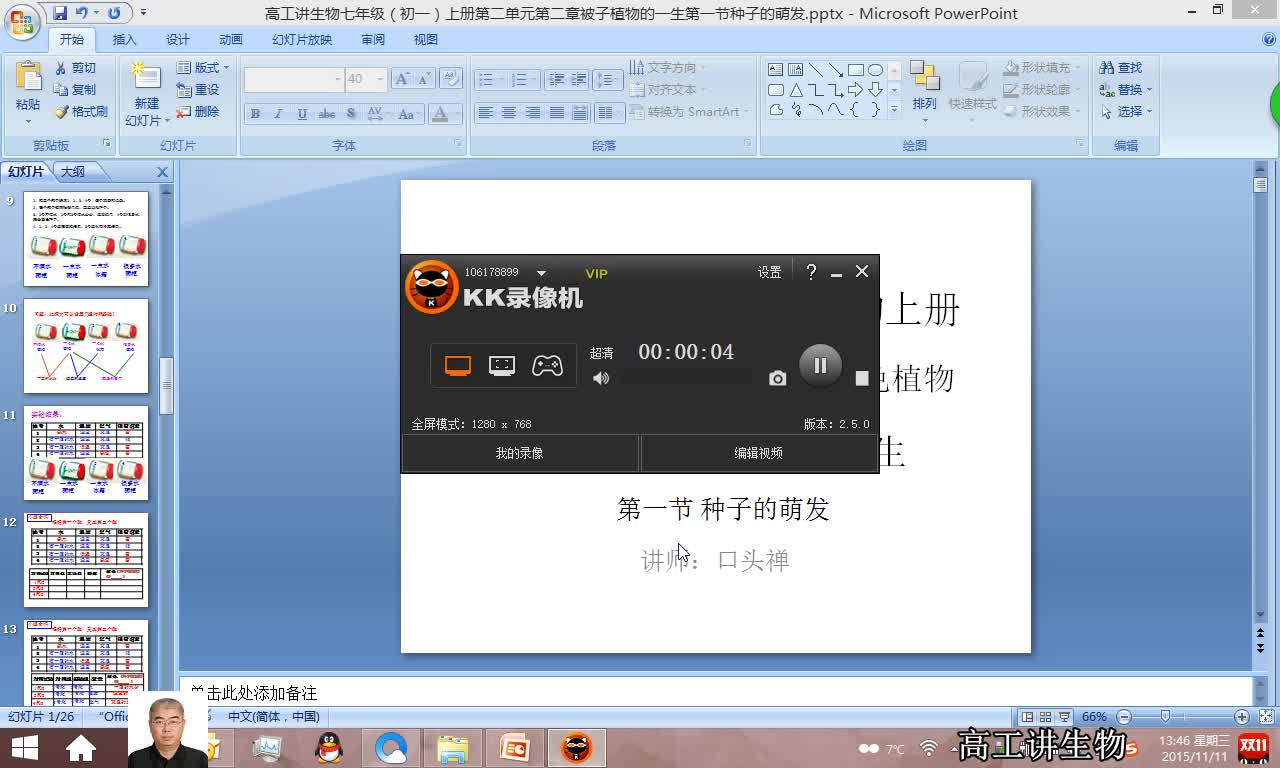Click the redo icon in quick access toolbar
1280x768 pixels.
click(113, 13)
